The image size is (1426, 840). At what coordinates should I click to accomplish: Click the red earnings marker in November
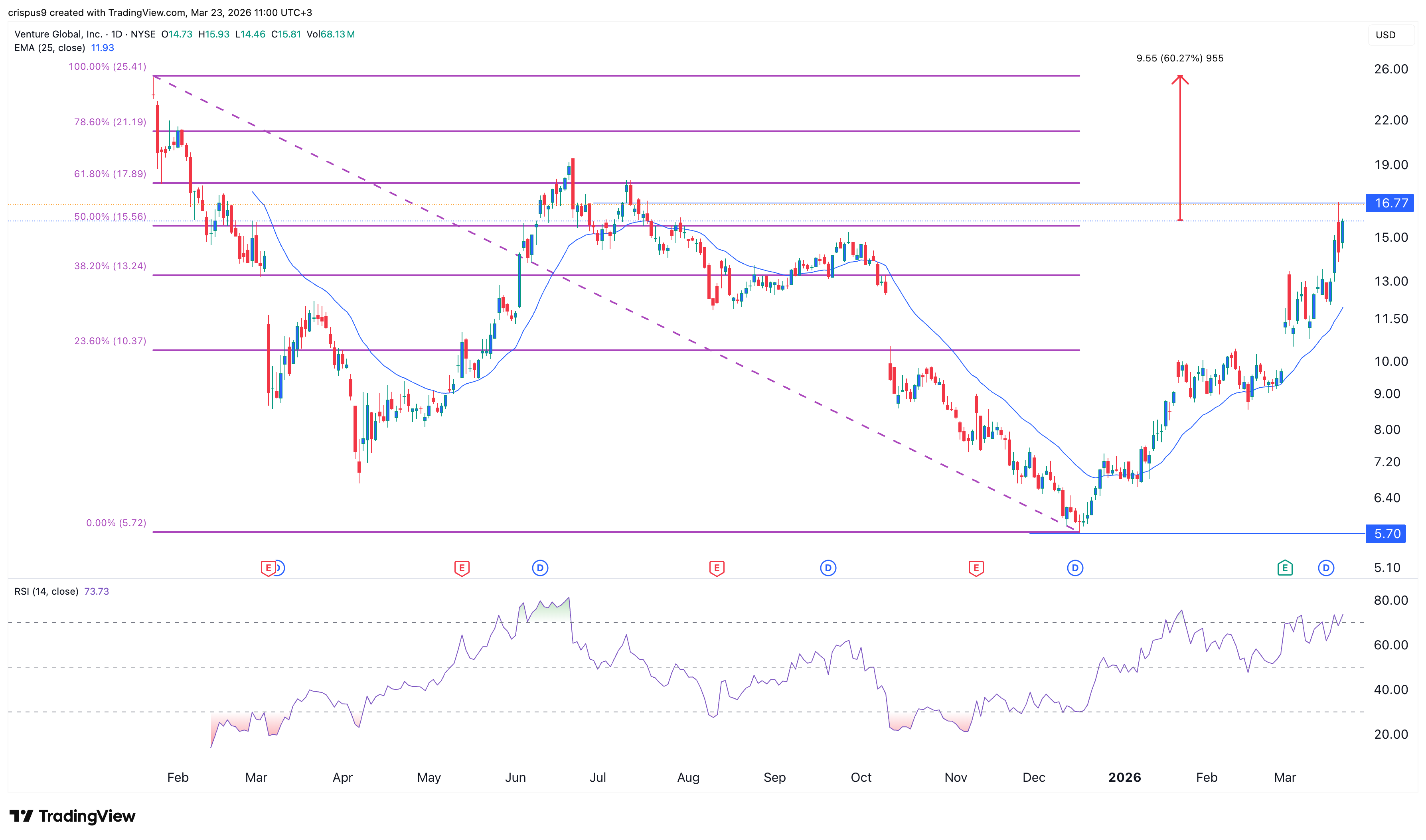pyautogui.click(x=976, y=568)
